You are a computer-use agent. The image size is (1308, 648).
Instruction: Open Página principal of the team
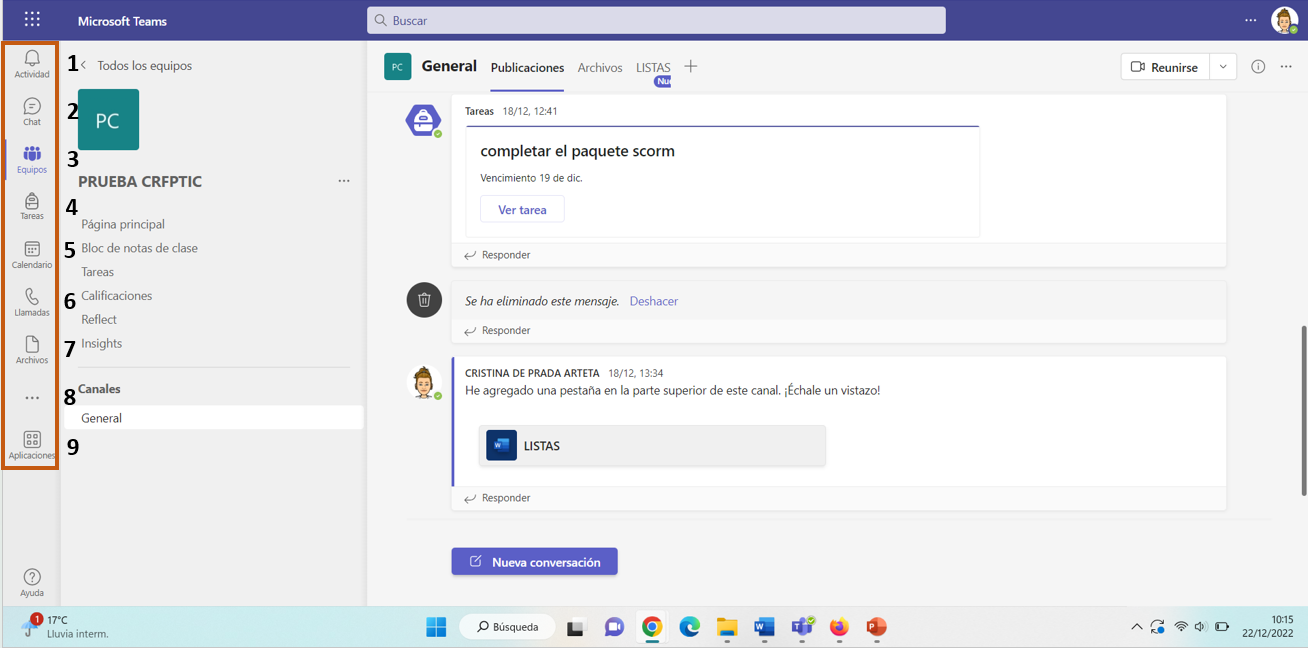tap(123, 224)
